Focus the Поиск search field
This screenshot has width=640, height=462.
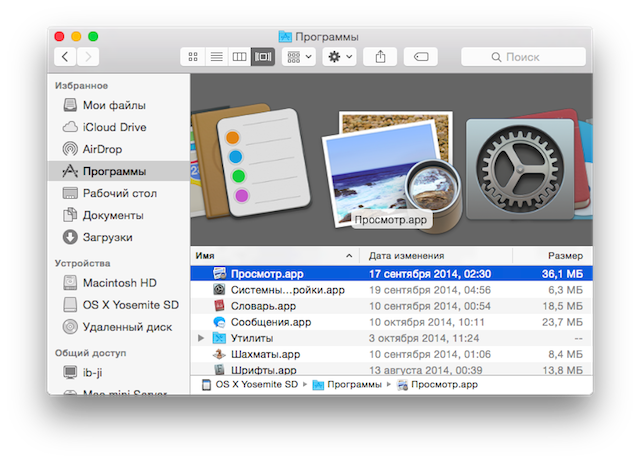point(523,57)
